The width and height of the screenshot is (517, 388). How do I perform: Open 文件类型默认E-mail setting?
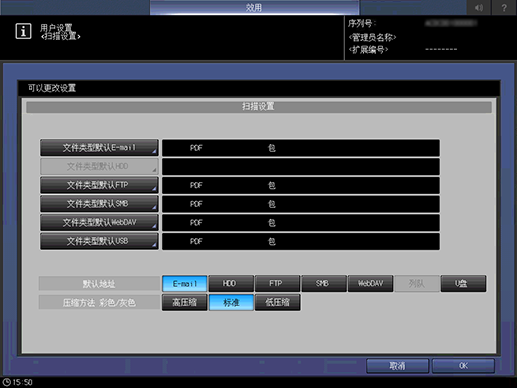click(99, 148)
